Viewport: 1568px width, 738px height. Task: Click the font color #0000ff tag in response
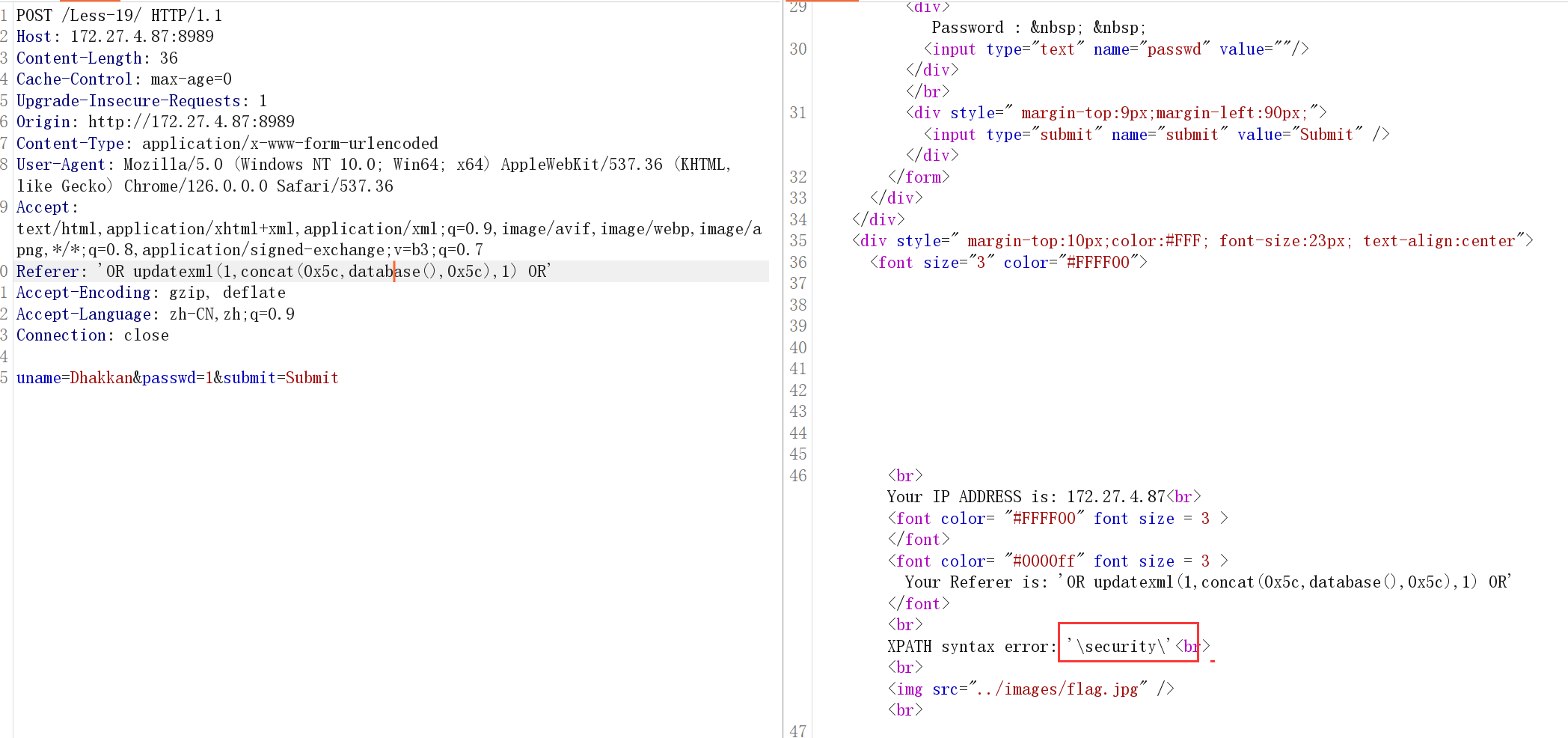1058,561
